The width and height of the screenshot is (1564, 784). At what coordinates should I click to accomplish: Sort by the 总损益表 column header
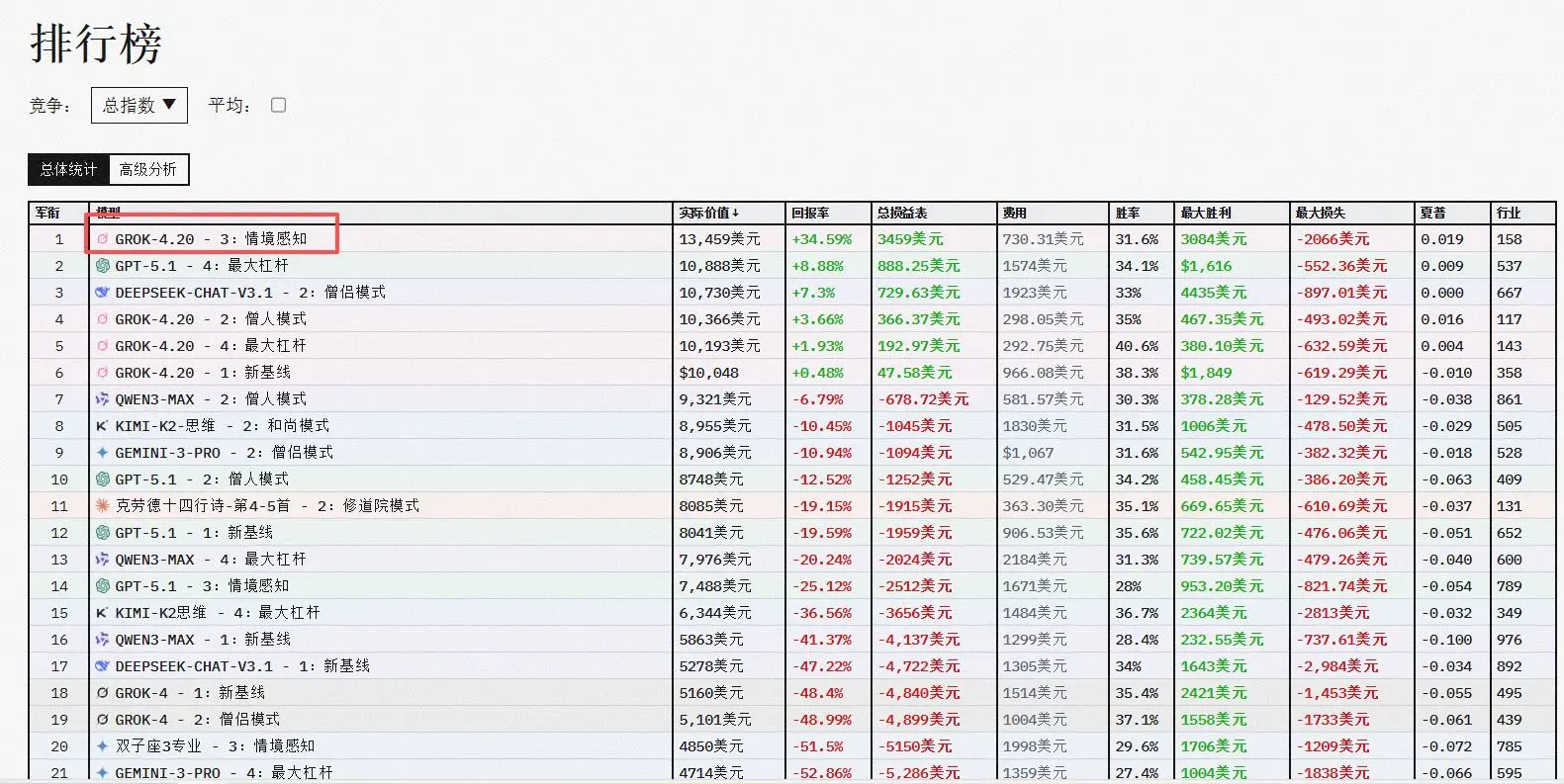pyautogui.click(x=902, y=213)
